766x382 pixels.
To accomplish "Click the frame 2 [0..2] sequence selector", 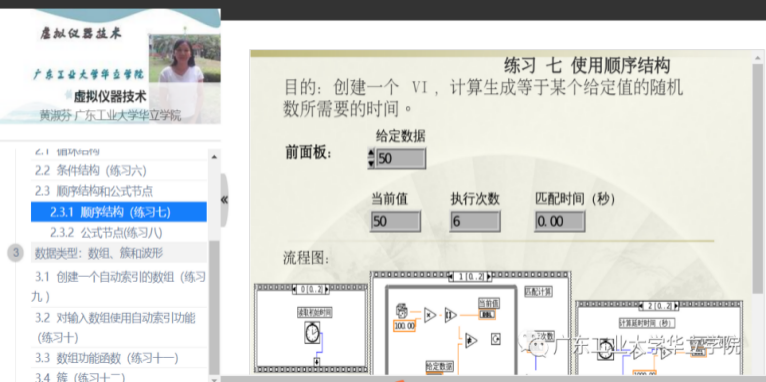I will (x=659, y=306).
